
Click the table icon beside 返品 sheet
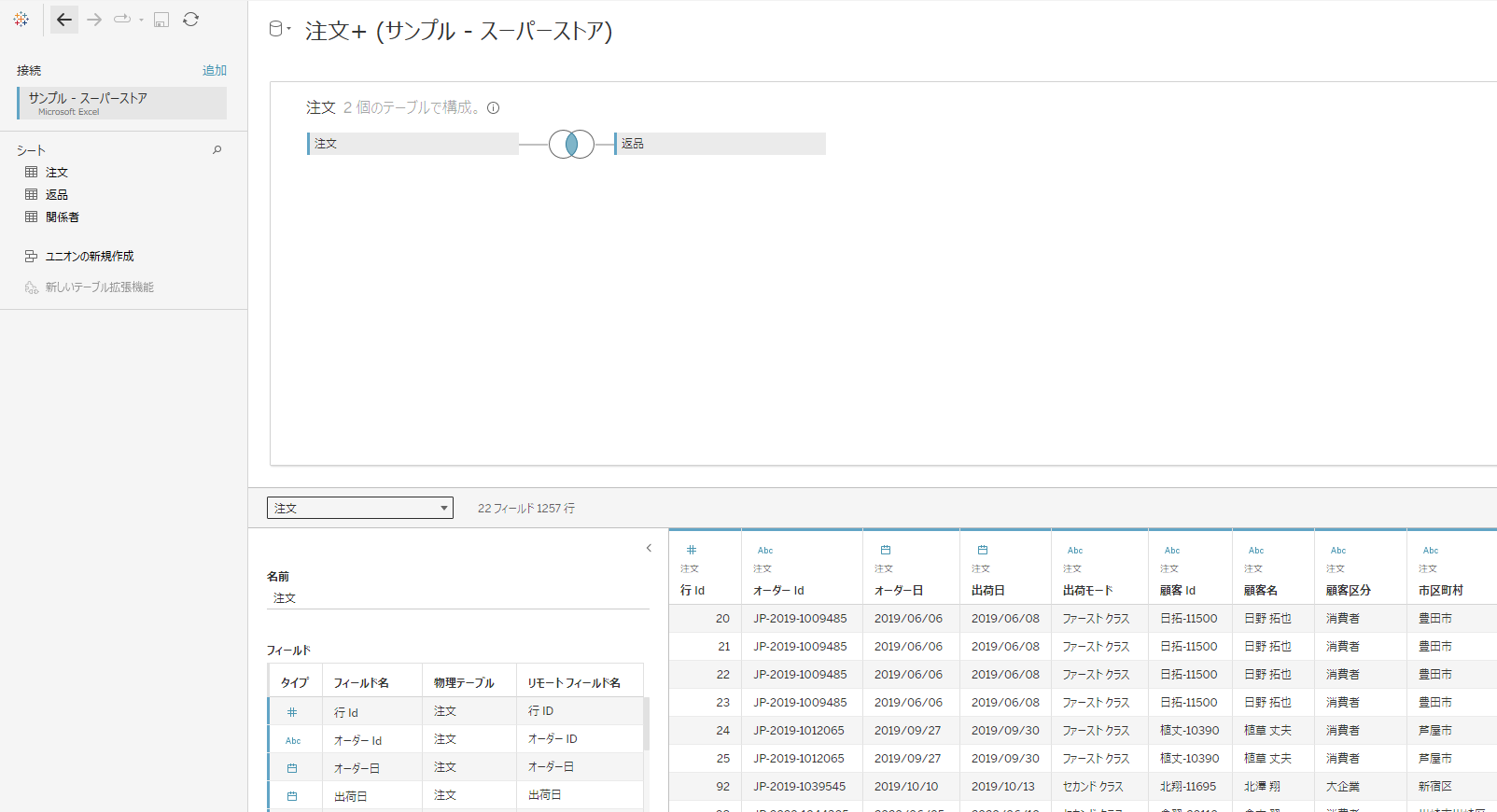tap(32, 194)
